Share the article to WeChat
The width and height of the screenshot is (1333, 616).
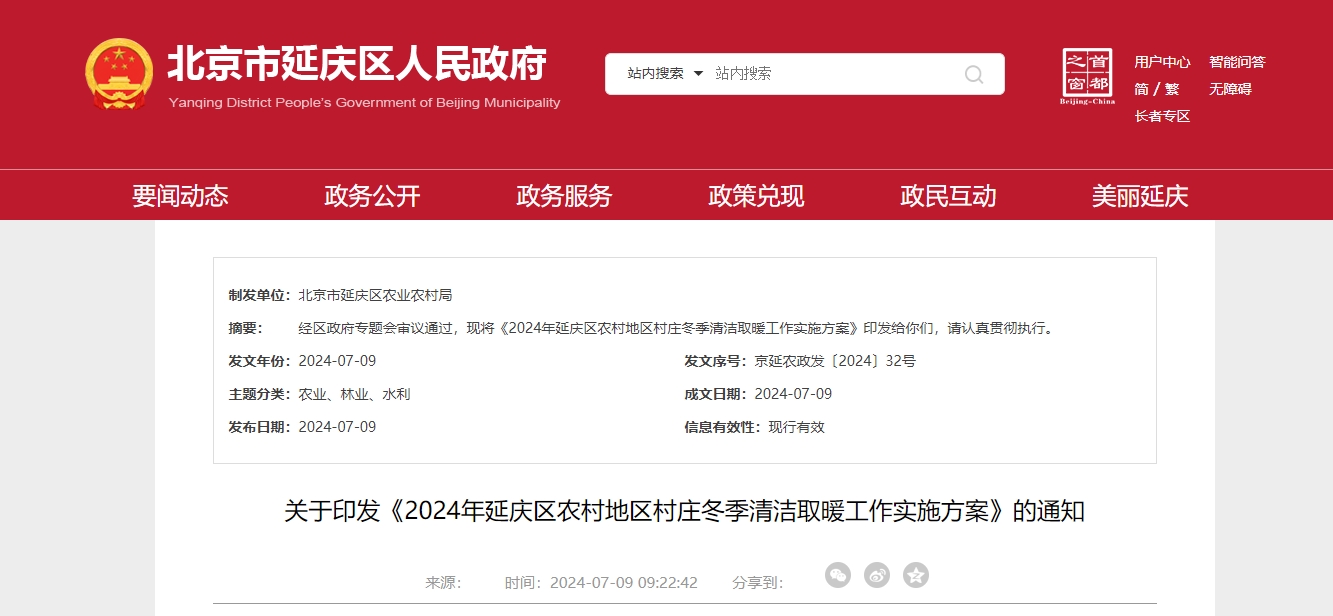tap(838, 575)
